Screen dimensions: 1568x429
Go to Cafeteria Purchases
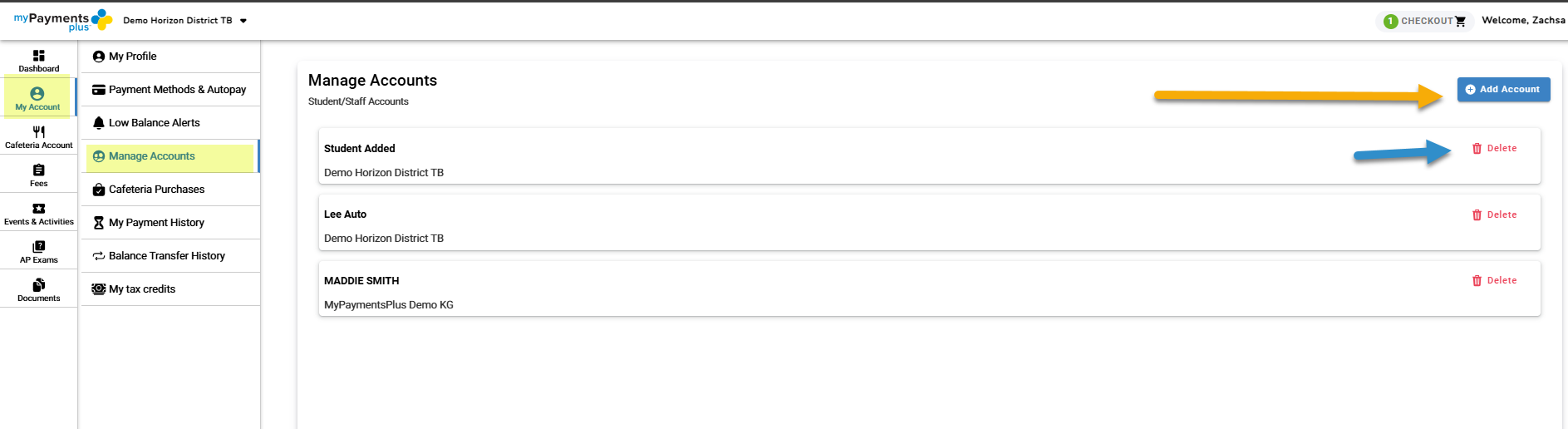pyautogui.click(x=156, y=190)
